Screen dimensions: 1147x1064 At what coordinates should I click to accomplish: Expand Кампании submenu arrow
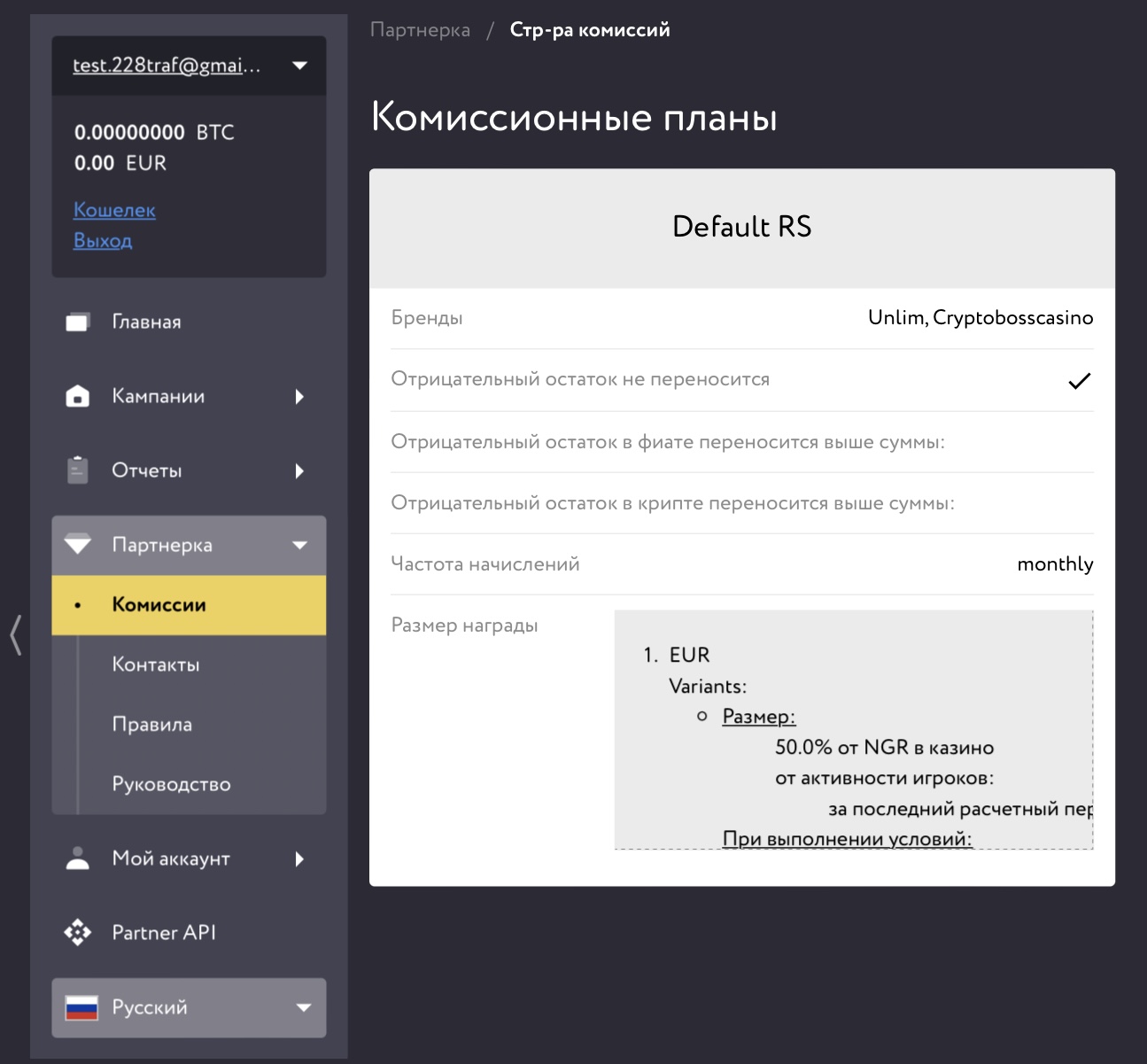(x=299, y=396)
